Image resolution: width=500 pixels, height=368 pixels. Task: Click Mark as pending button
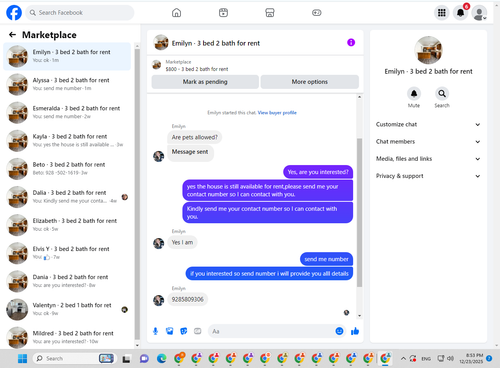205,82
